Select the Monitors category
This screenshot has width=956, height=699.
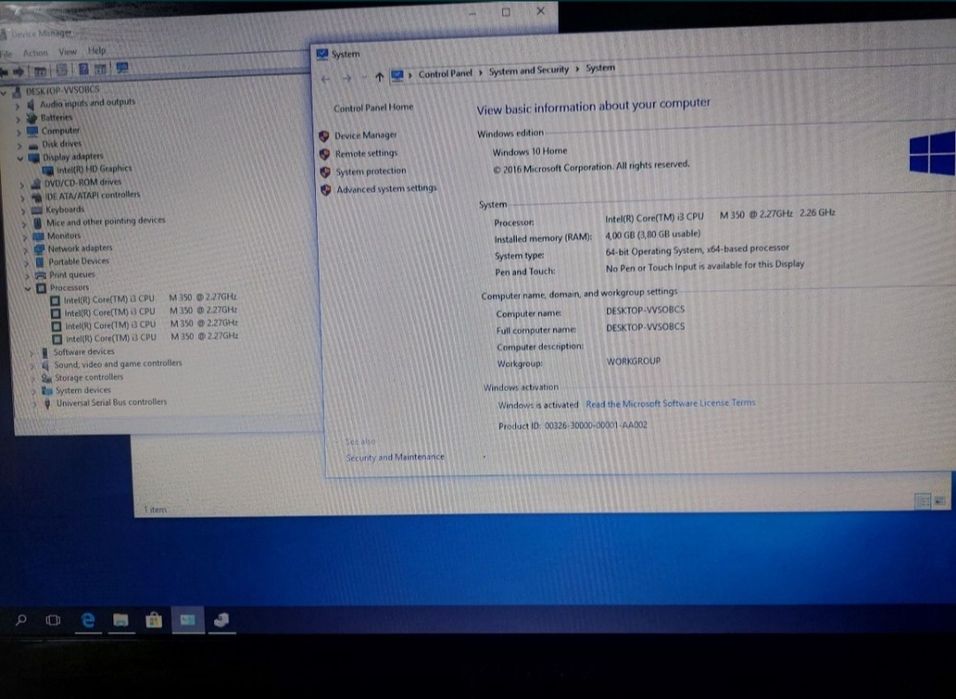(64, 235)
